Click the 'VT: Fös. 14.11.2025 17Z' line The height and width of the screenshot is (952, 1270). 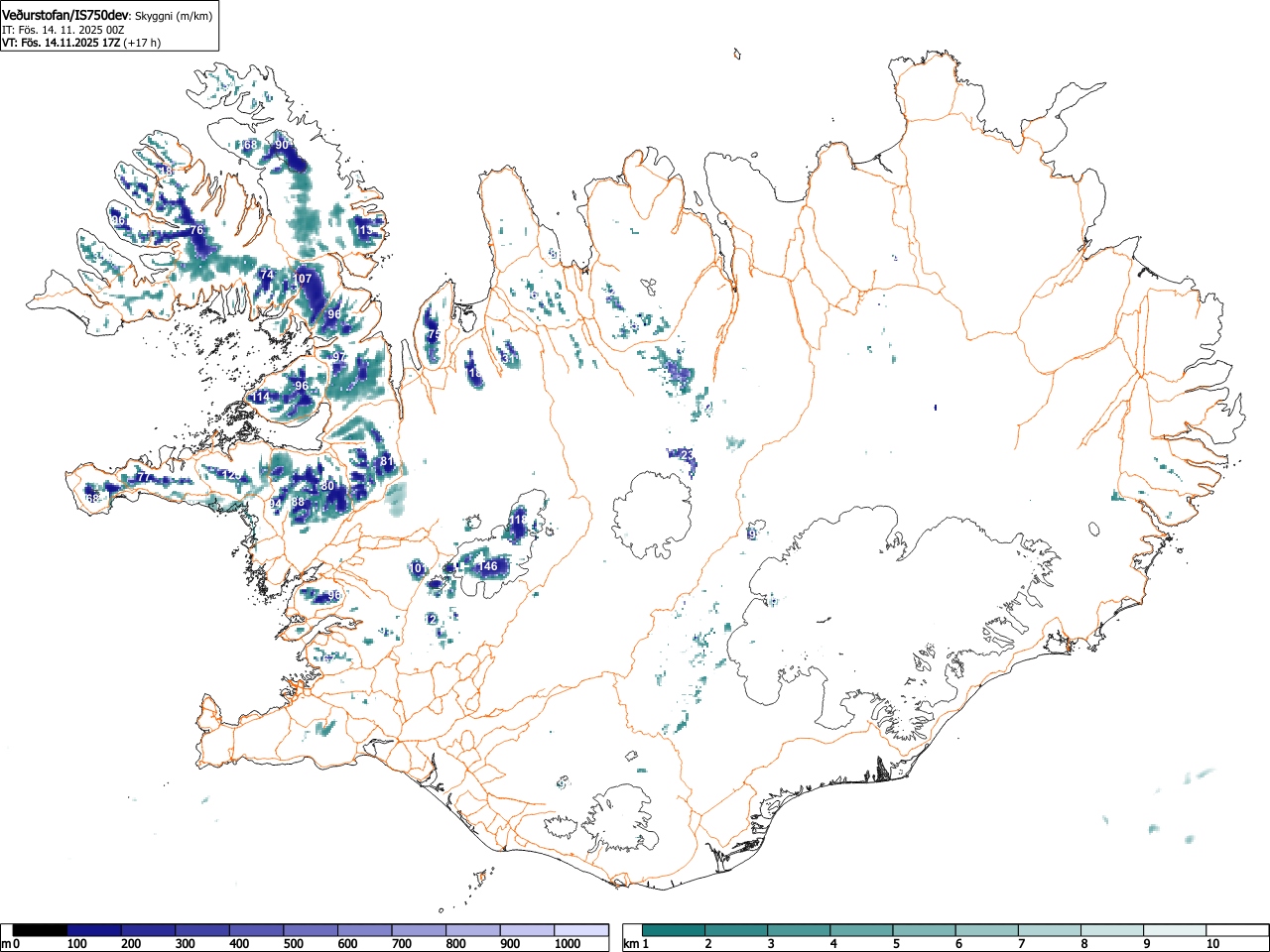pos(61,43)
